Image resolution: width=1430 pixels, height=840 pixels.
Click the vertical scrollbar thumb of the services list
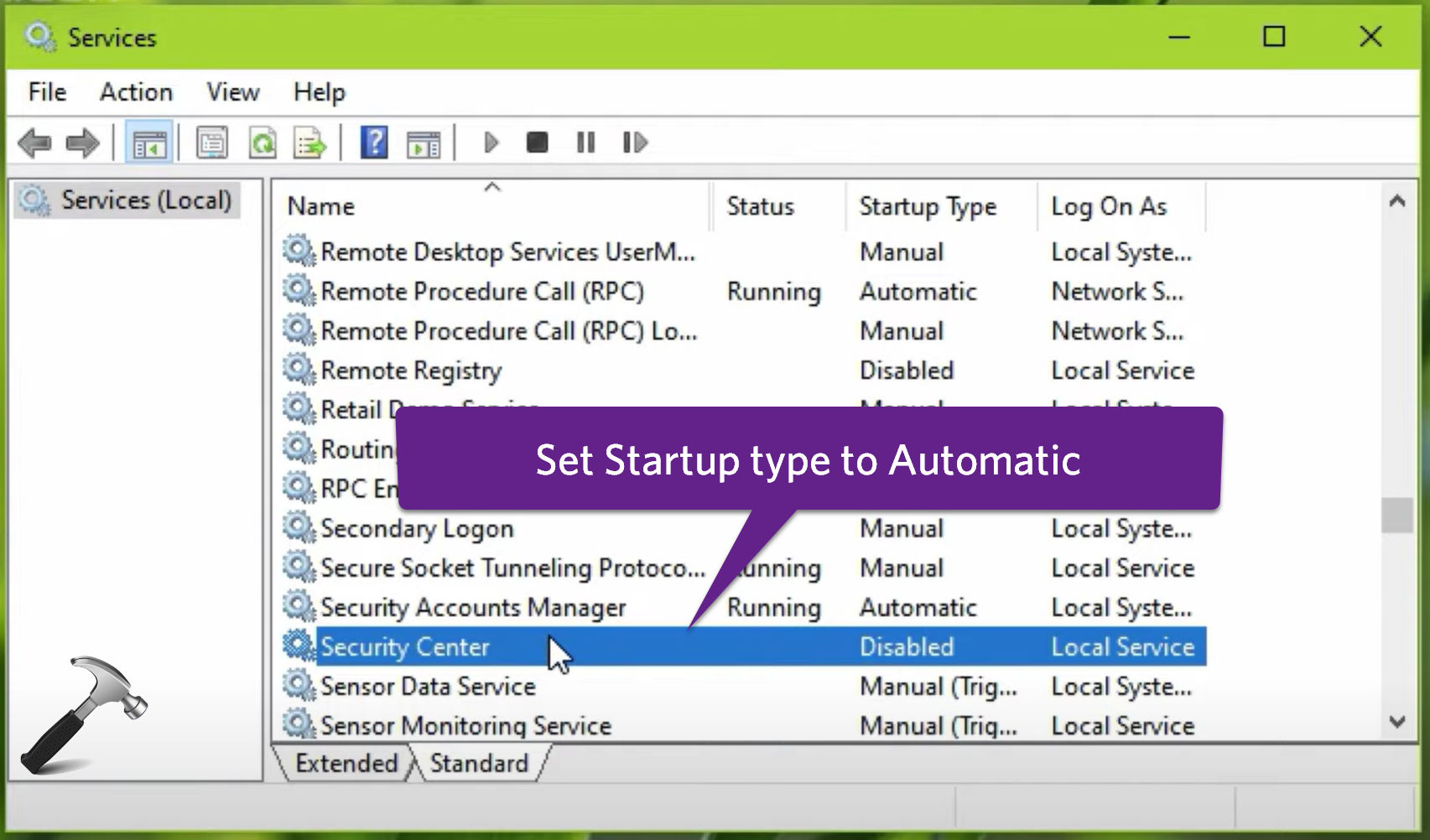click(x=1397, y=516)
